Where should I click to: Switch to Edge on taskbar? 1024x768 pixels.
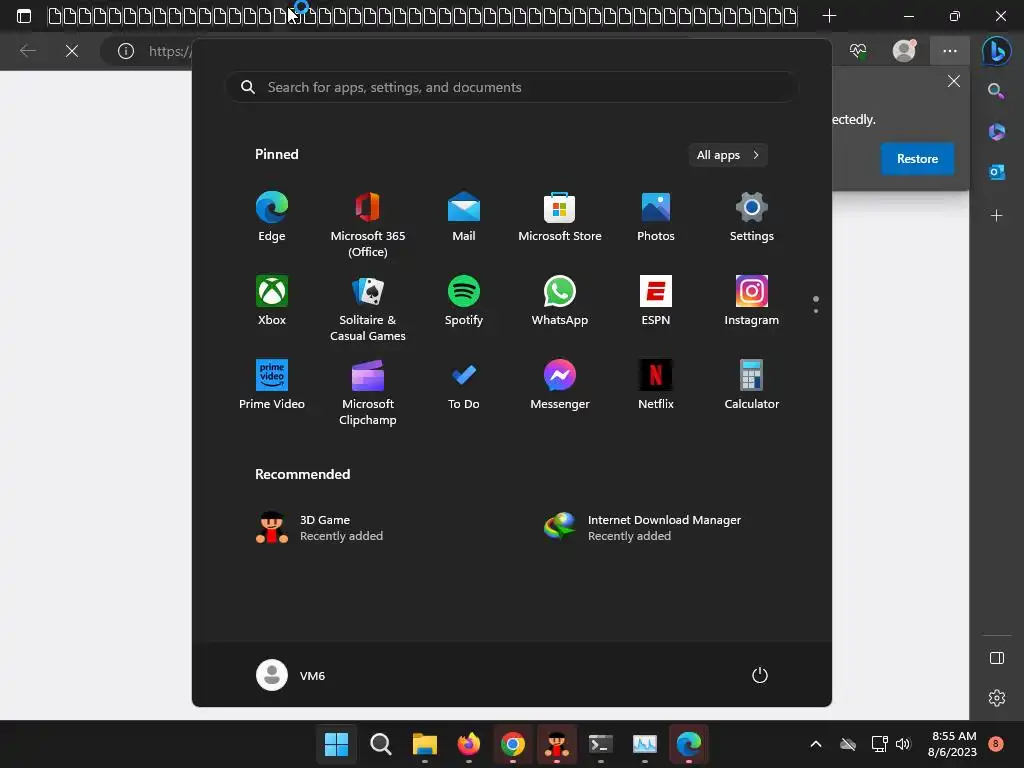tap(688, 744)
